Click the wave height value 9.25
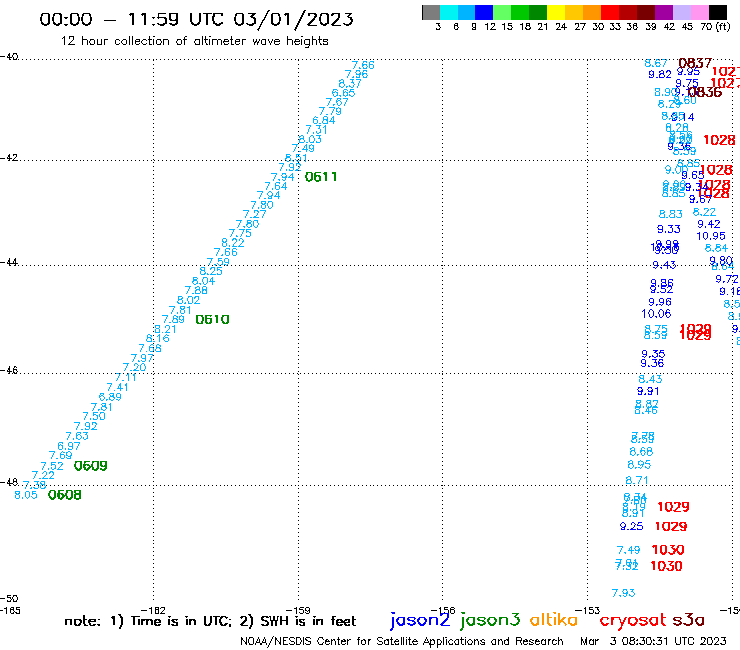Viewport: 740px width, 650px height. [631, 526]
